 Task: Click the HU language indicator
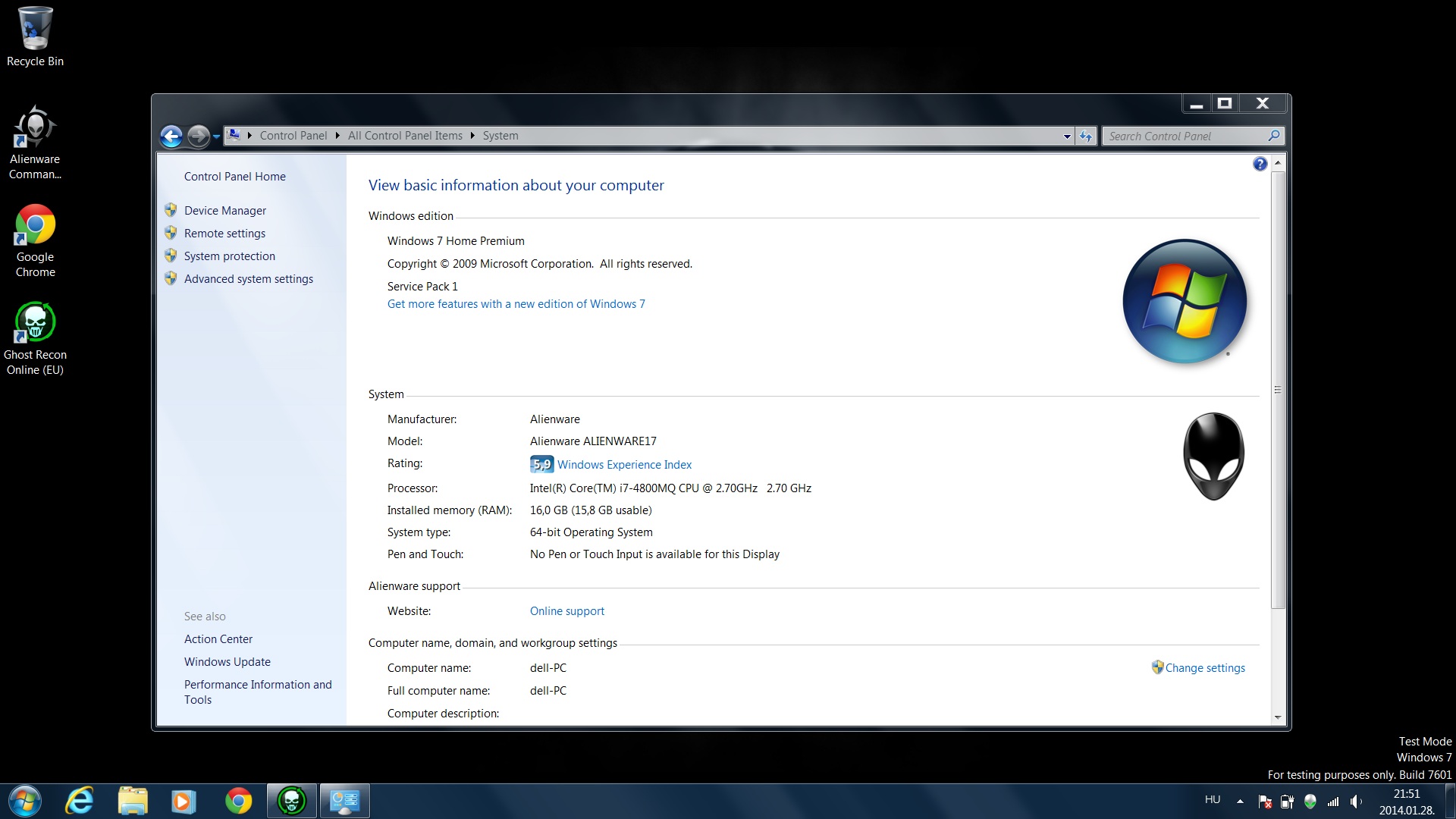(1213, 800)
